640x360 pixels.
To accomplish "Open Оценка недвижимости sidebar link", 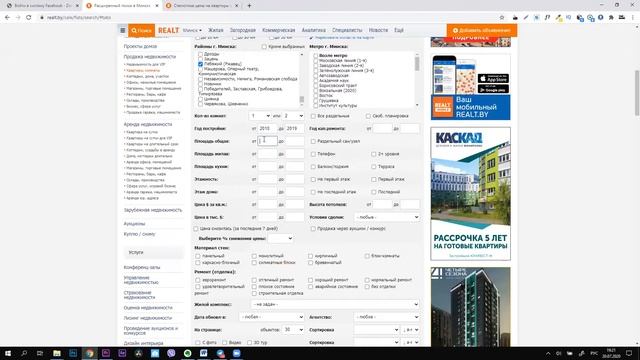I will coord(148,308).
